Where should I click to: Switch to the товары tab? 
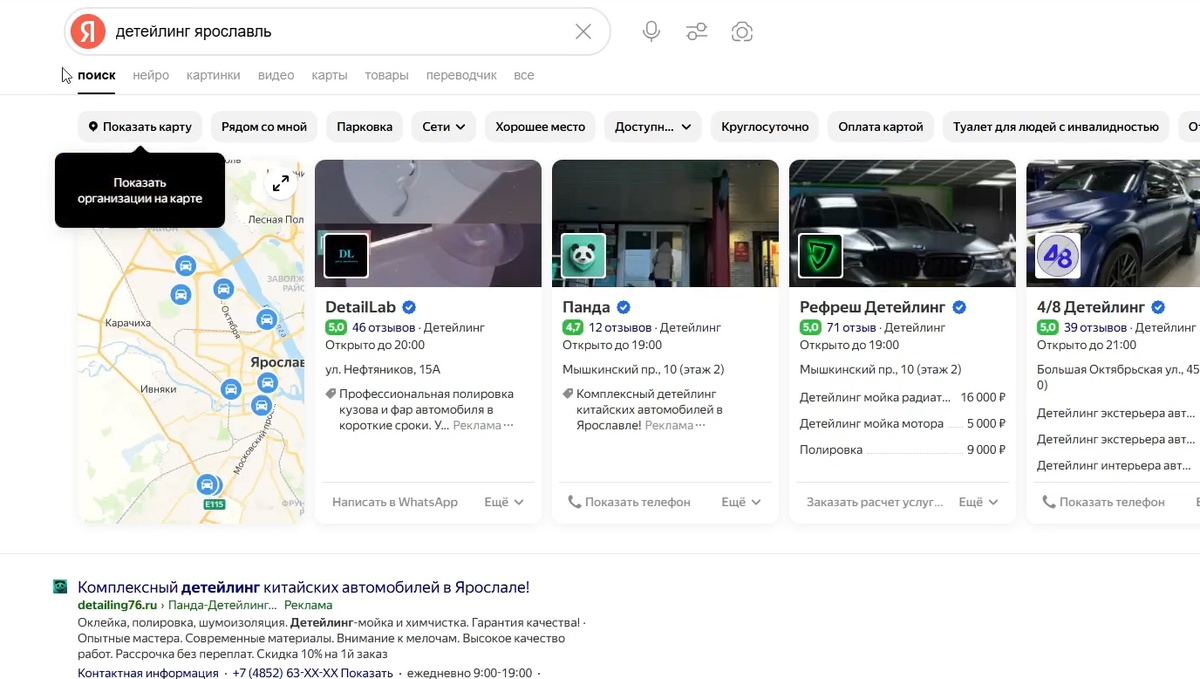point(387,75)
